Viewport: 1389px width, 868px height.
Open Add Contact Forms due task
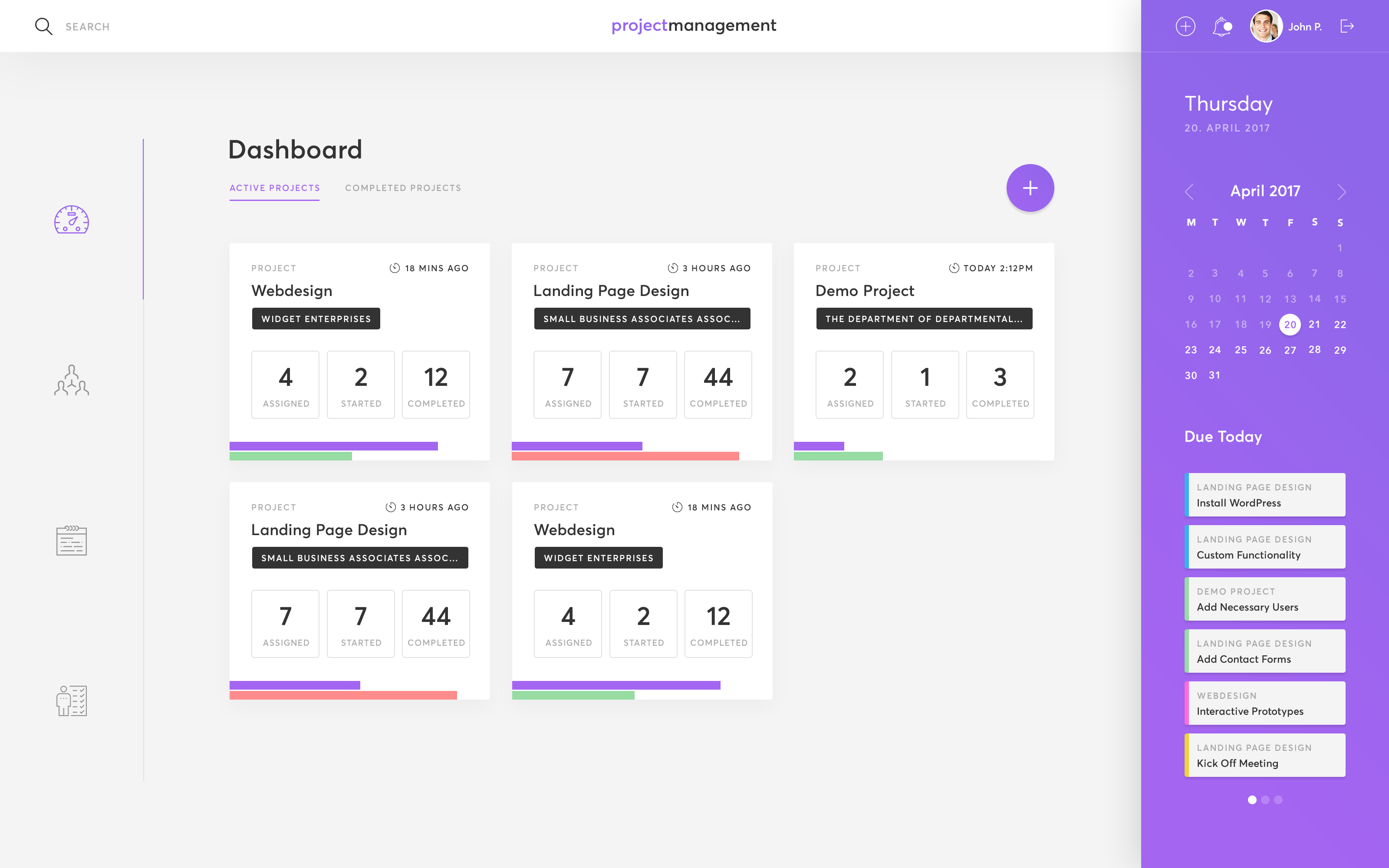click(1265, 651)
